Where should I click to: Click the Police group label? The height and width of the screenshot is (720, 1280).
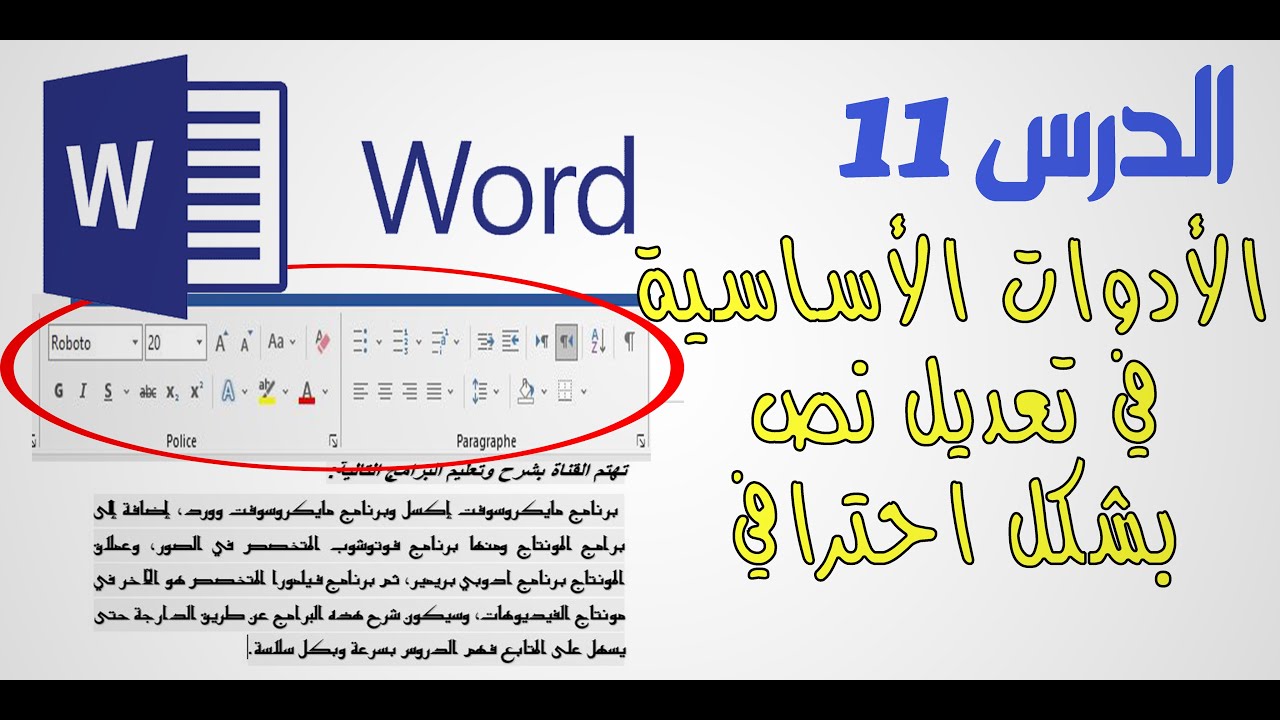pos(181,441)
